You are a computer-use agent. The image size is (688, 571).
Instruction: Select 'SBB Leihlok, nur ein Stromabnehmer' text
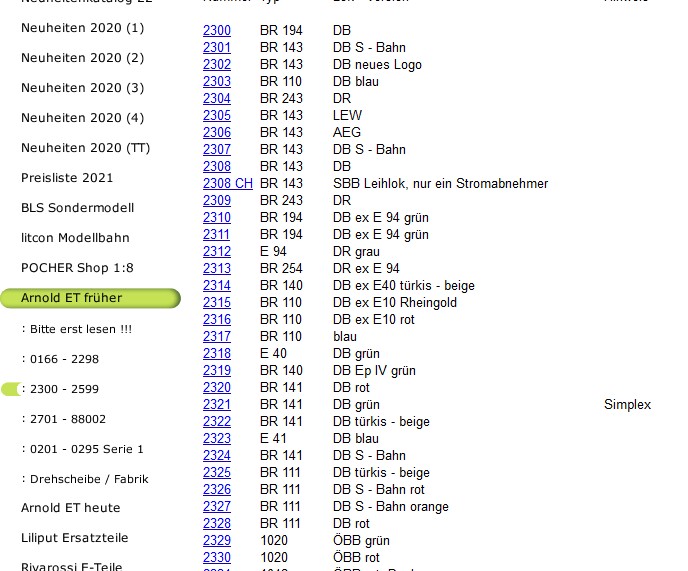441,183
